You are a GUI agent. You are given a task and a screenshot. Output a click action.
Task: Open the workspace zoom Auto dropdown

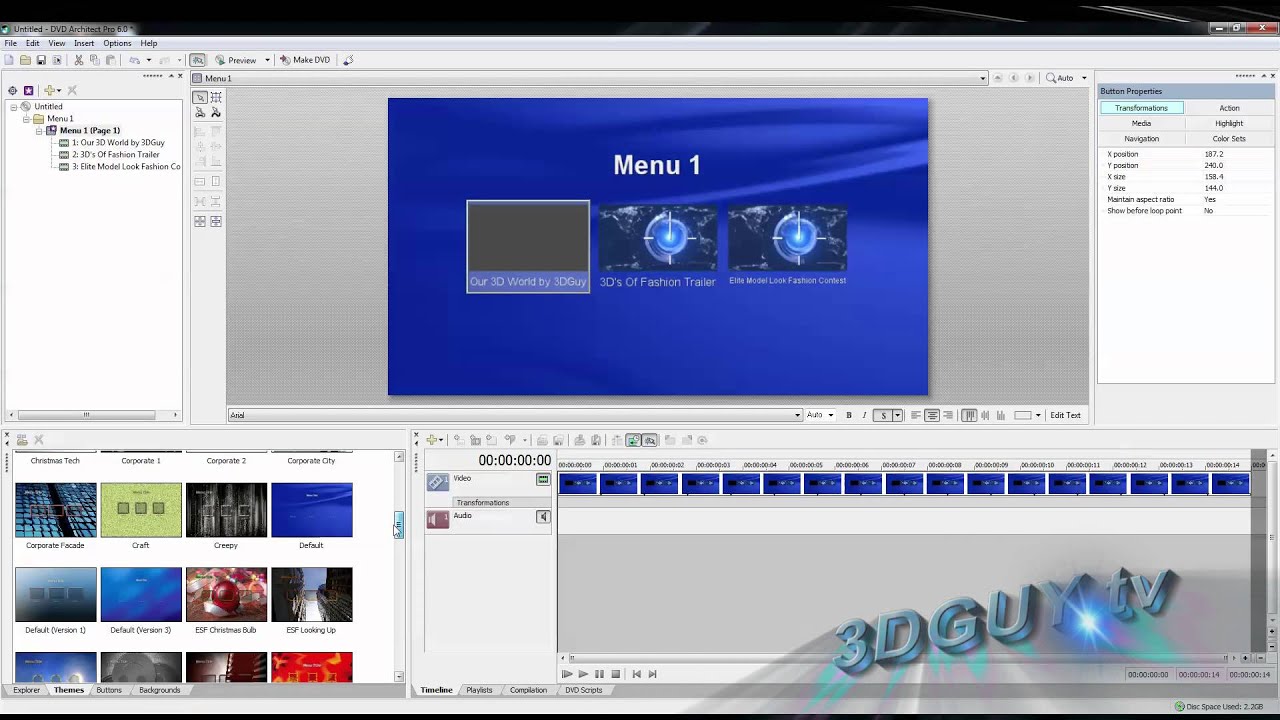1084,78
